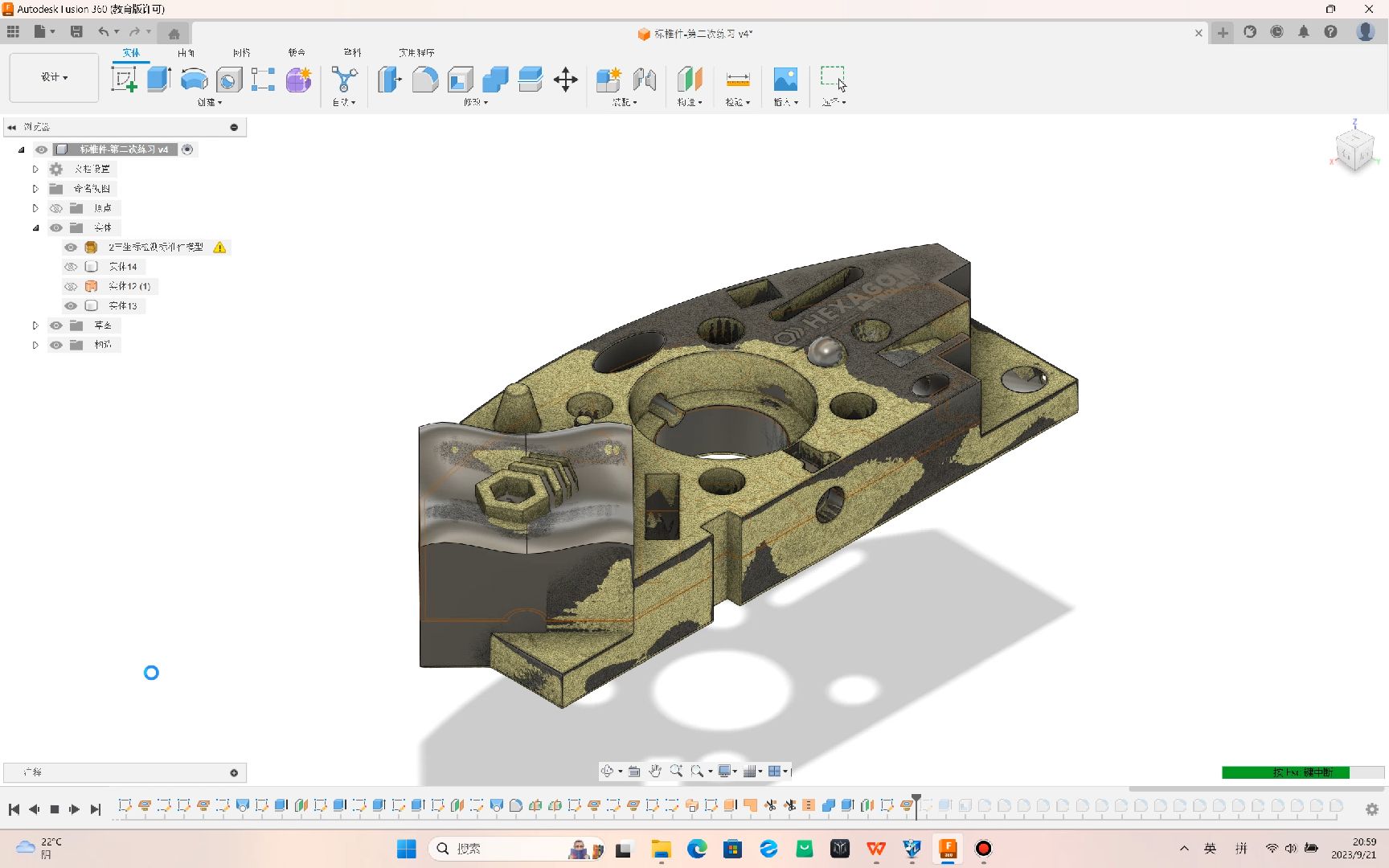This screenshot has height=868, width=1389.
Task: Select the Measure tool in the ribbon
Action: point(737,80)
